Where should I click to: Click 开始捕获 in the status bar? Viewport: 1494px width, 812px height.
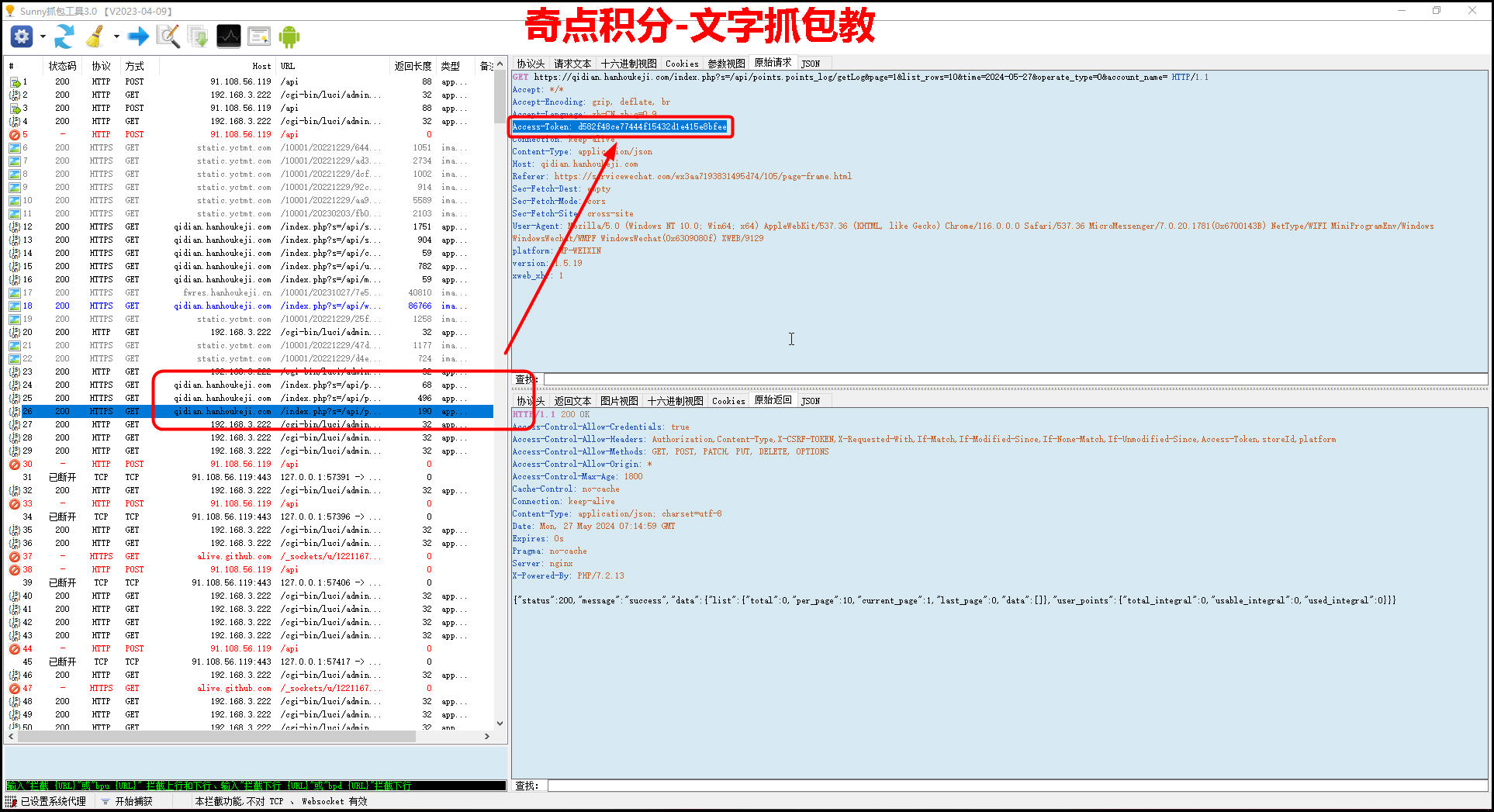pyautogui.click(x=133, y=802)
